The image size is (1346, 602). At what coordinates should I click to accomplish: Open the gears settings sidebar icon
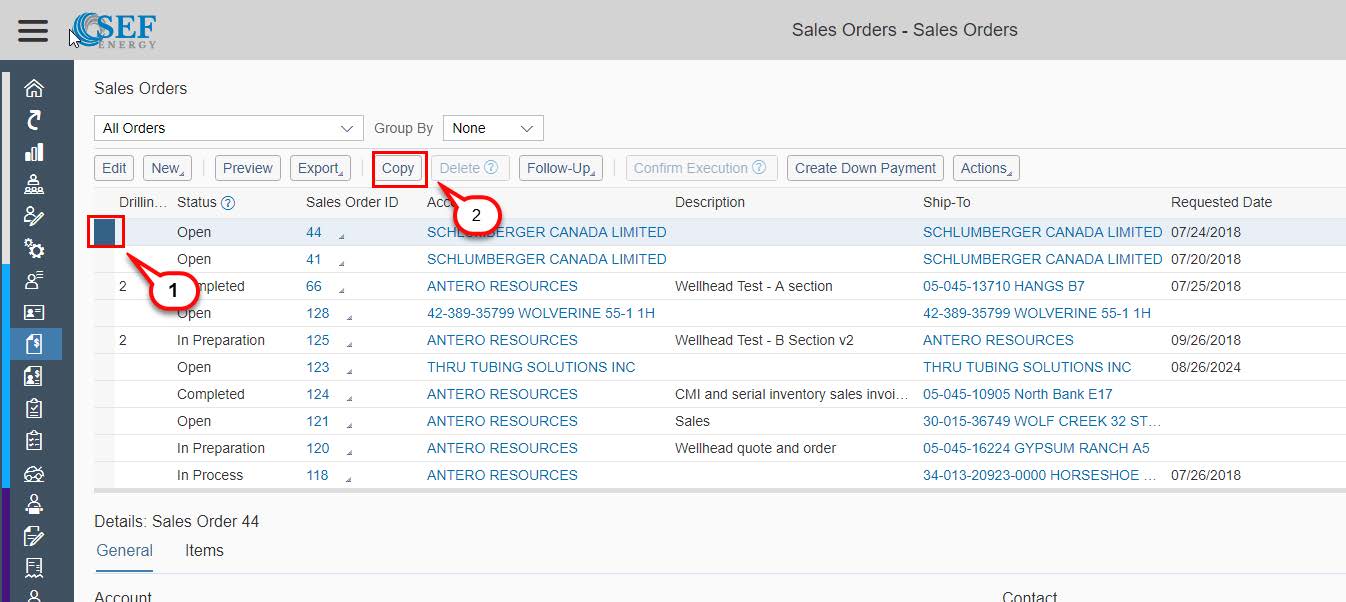coord(34,249)
